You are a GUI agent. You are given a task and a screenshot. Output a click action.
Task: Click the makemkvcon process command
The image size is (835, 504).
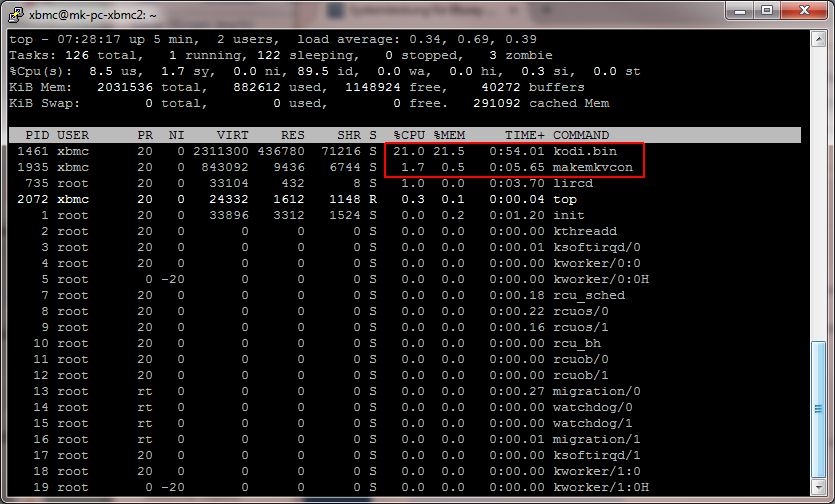(593, 167)
